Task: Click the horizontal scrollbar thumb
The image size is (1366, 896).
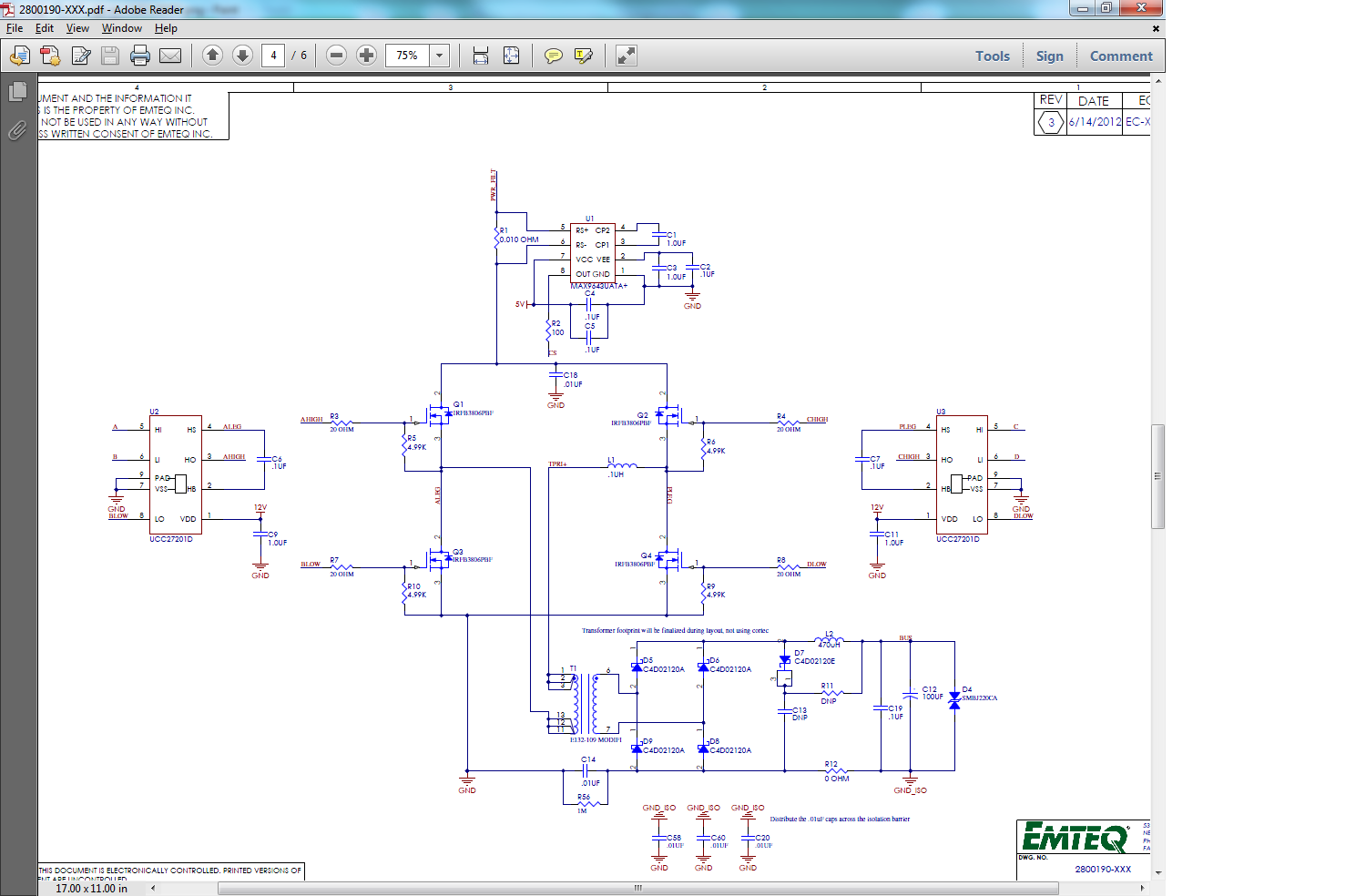Action: point(638,888)
